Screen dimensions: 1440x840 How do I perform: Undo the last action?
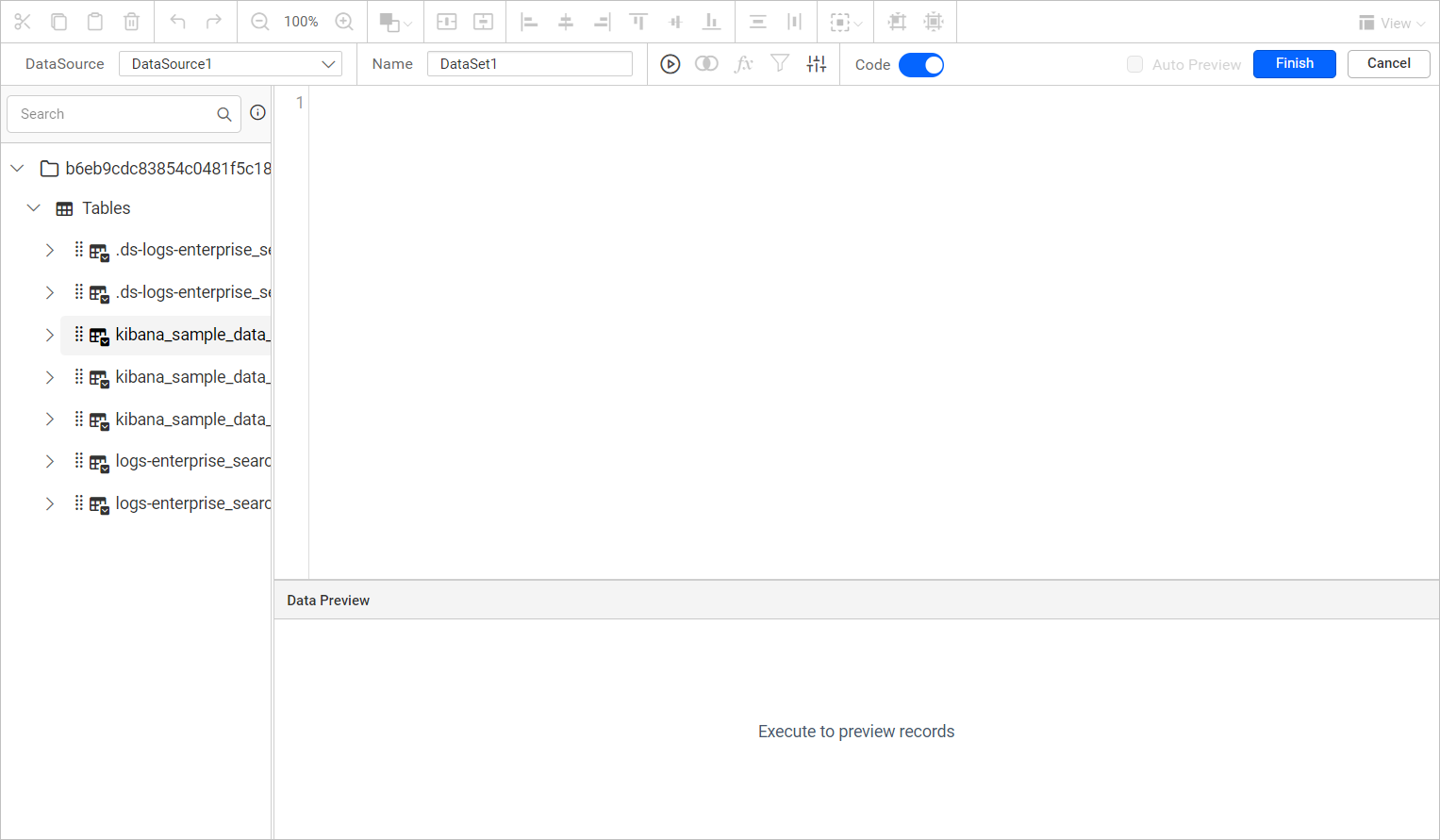[x=177, y=22]
